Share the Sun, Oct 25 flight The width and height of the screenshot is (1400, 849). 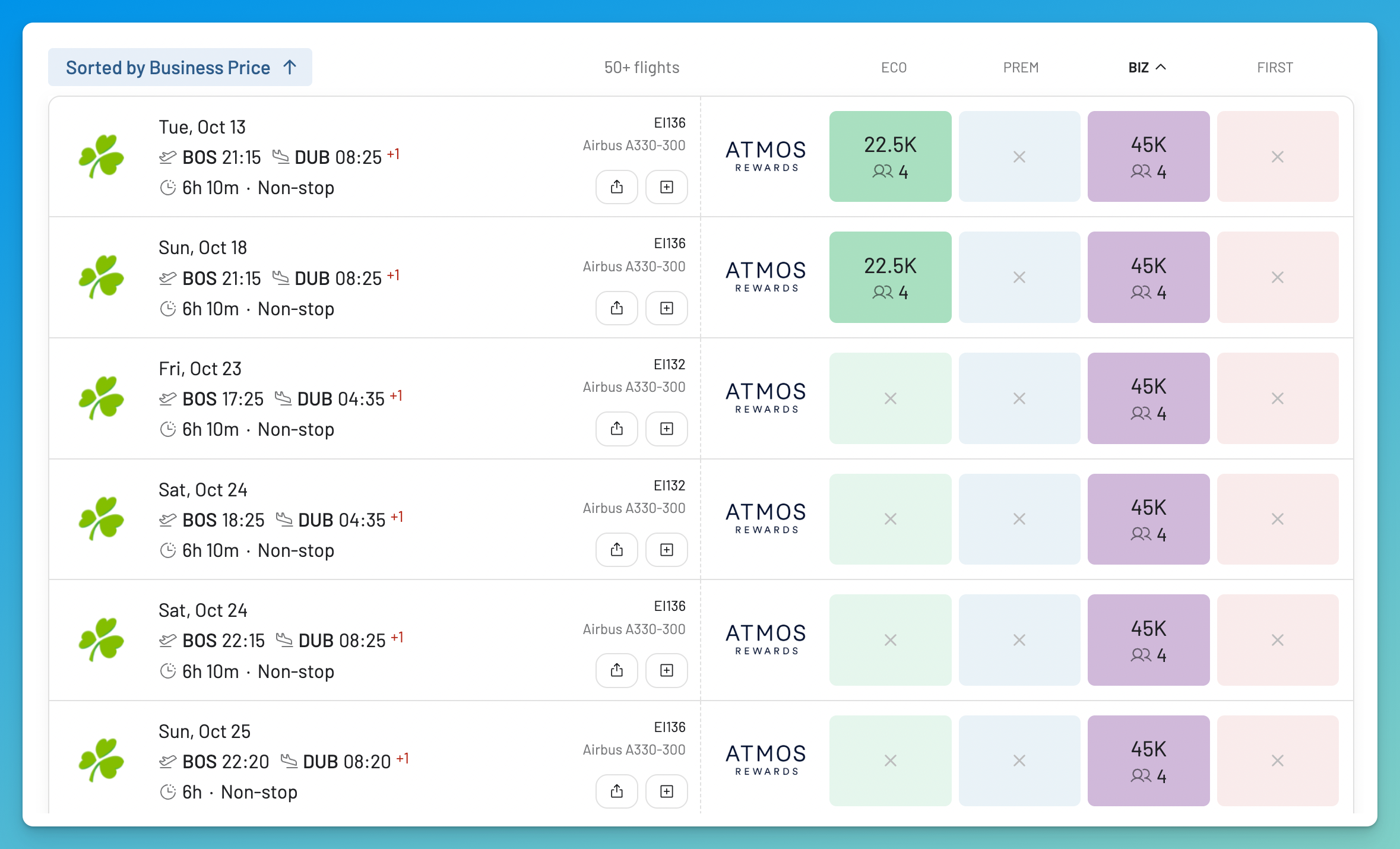click(x=616, y=791)
